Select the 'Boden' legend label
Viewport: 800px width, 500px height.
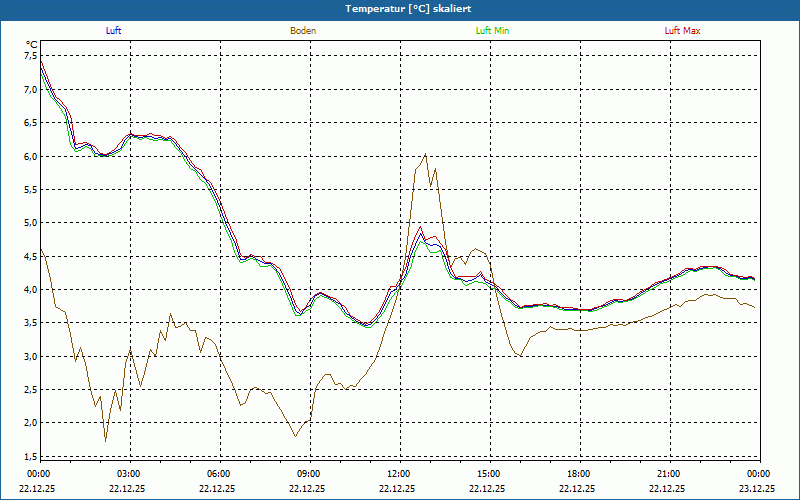[303, 31]
